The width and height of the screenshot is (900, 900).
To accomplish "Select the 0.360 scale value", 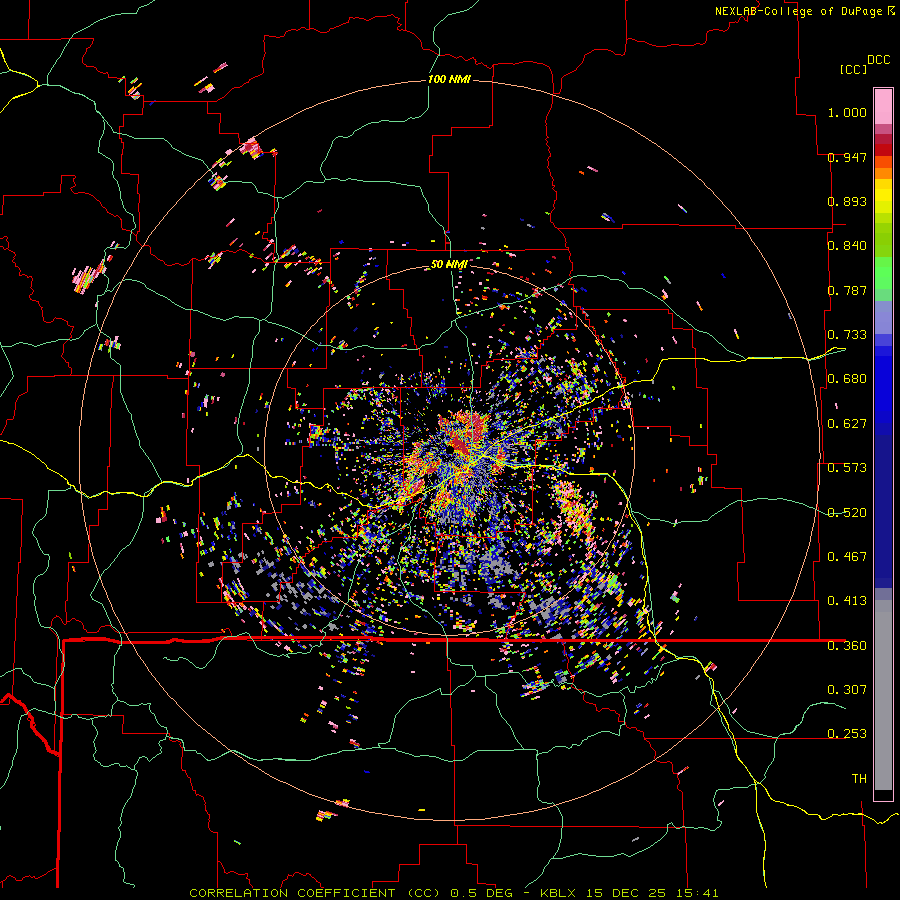I will 847,646.
